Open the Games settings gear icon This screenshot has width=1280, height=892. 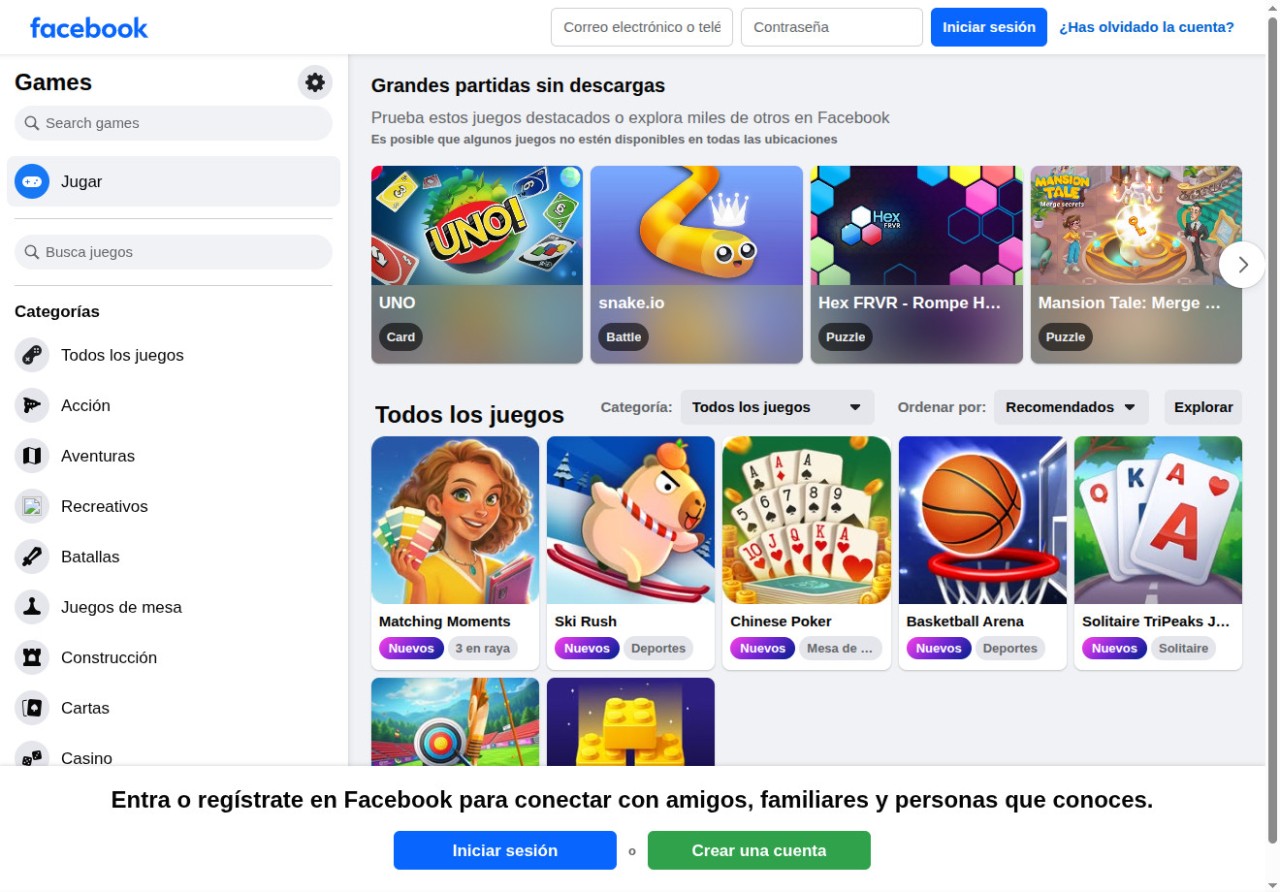(x=315, y=82)
